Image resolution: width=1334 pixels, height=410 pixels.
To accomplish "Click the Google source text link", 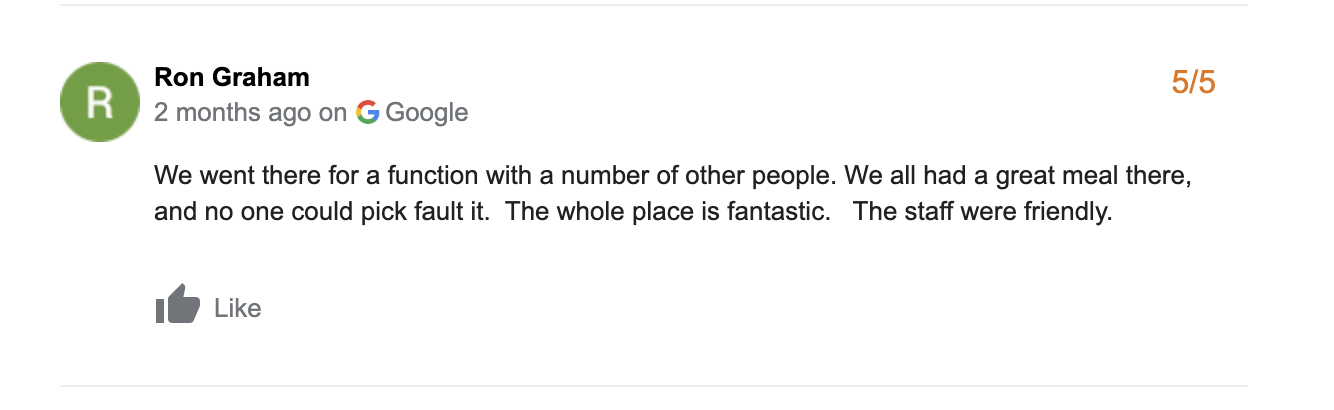I will point(427,112).
